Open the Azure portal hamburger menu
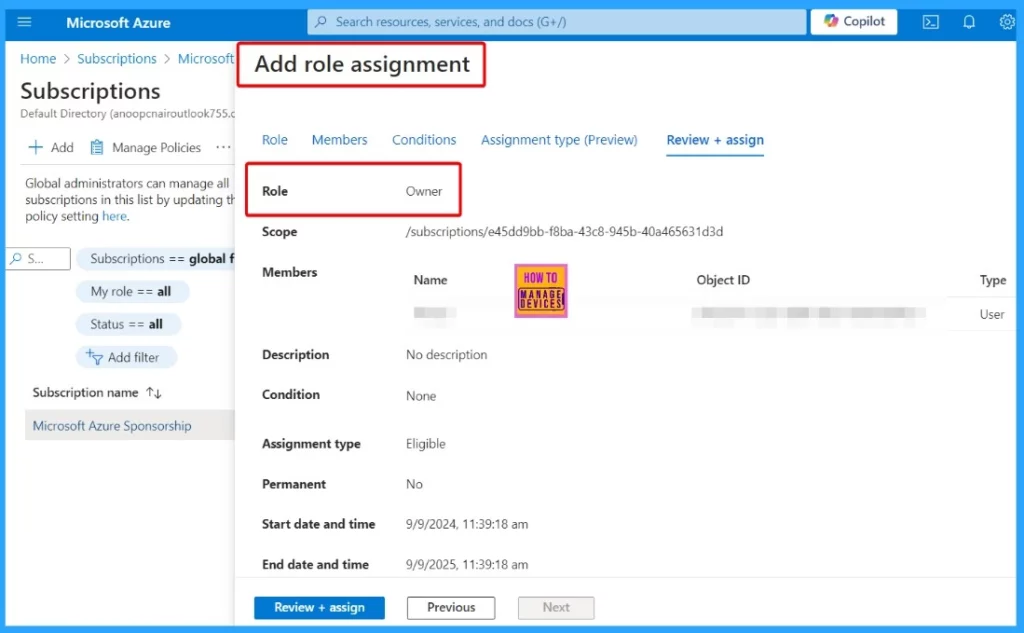 (x=24, y=22)
